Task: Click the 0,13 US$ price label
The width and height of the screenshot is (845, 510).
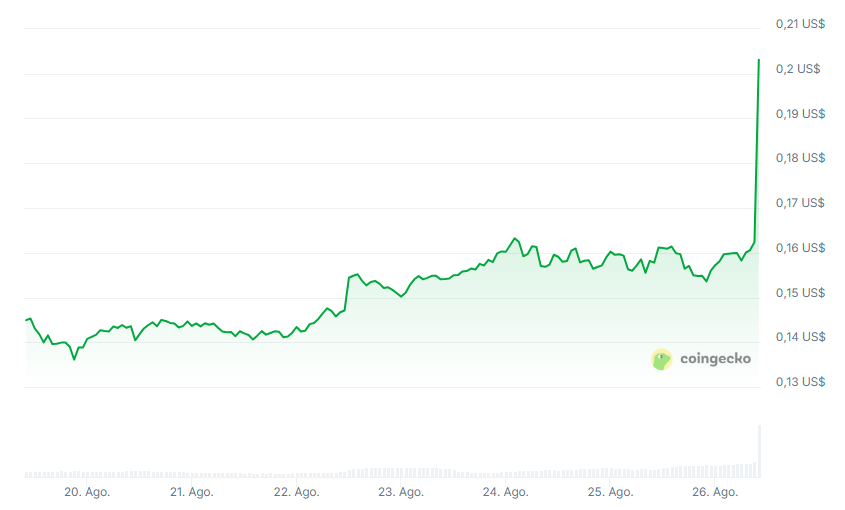Action: [800, 382]
